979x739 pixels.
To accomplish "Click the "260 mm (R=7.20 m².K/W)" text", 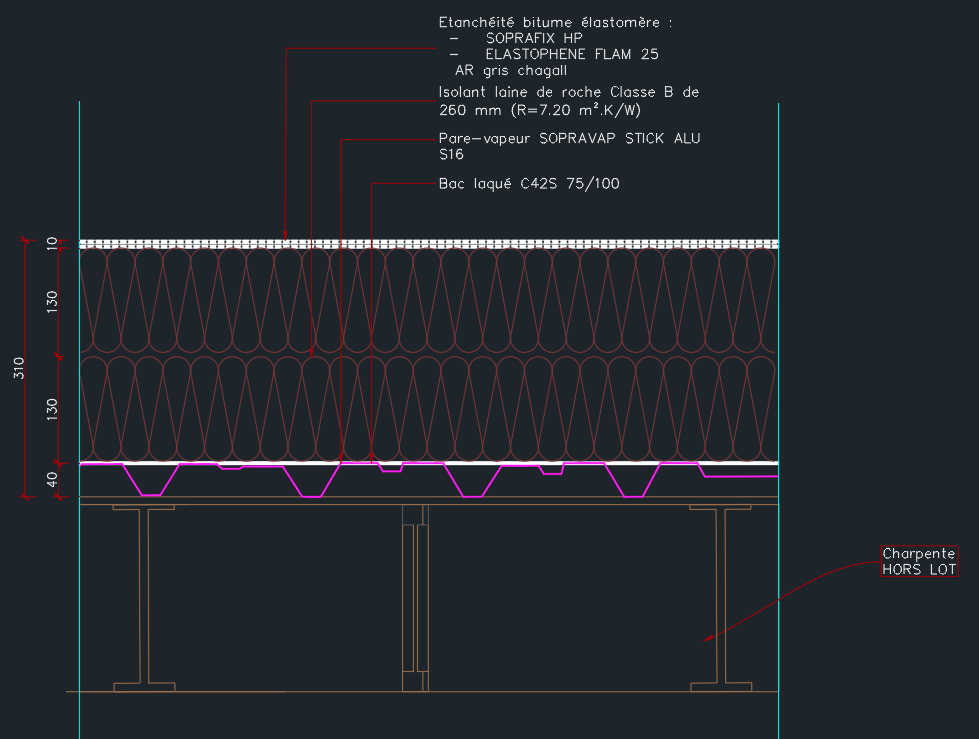I will click(x=539, y=110).
